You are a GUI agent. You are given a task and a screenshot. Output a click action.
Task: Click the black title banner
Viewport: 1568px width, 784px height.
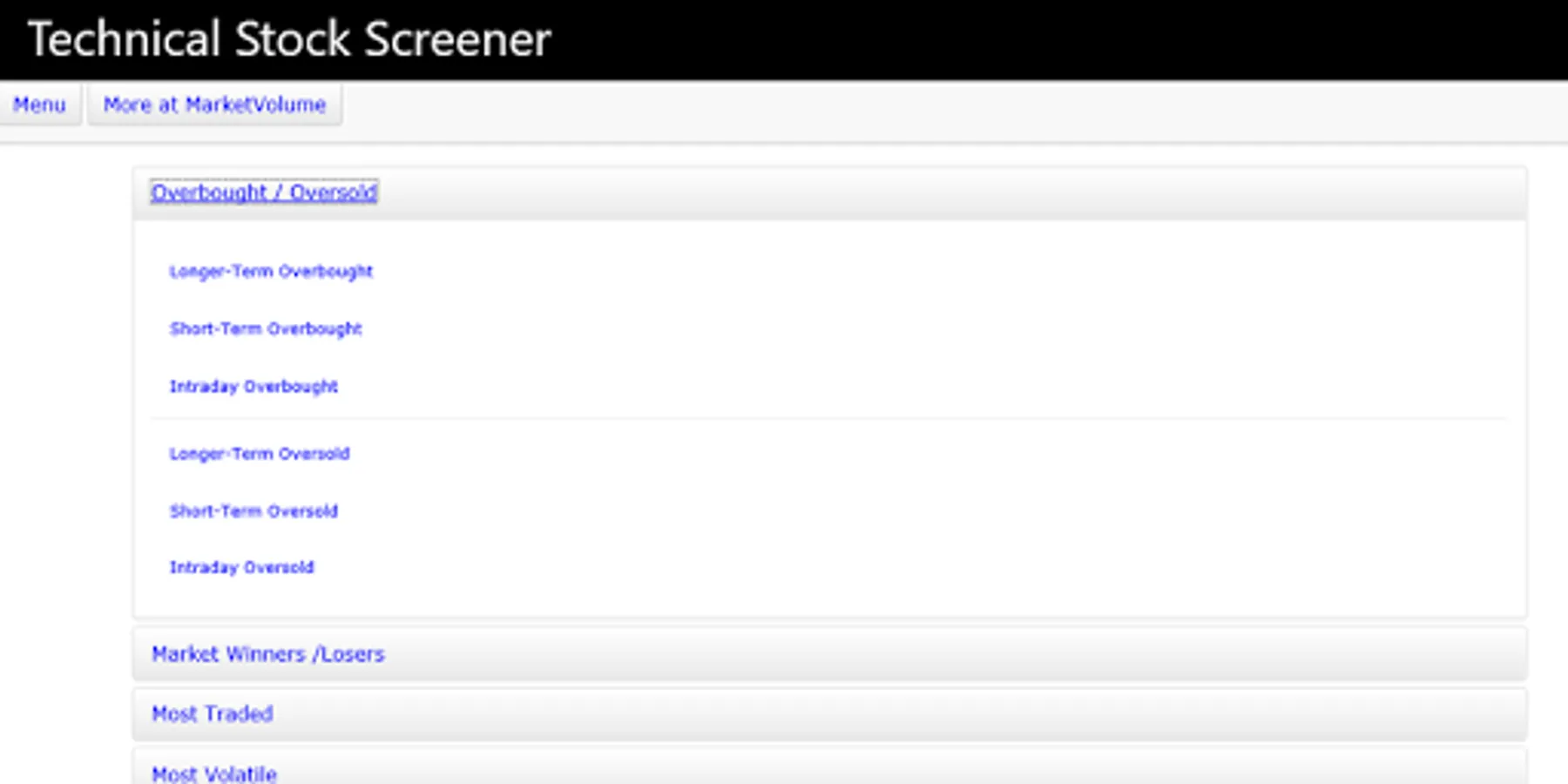[784, 40]
